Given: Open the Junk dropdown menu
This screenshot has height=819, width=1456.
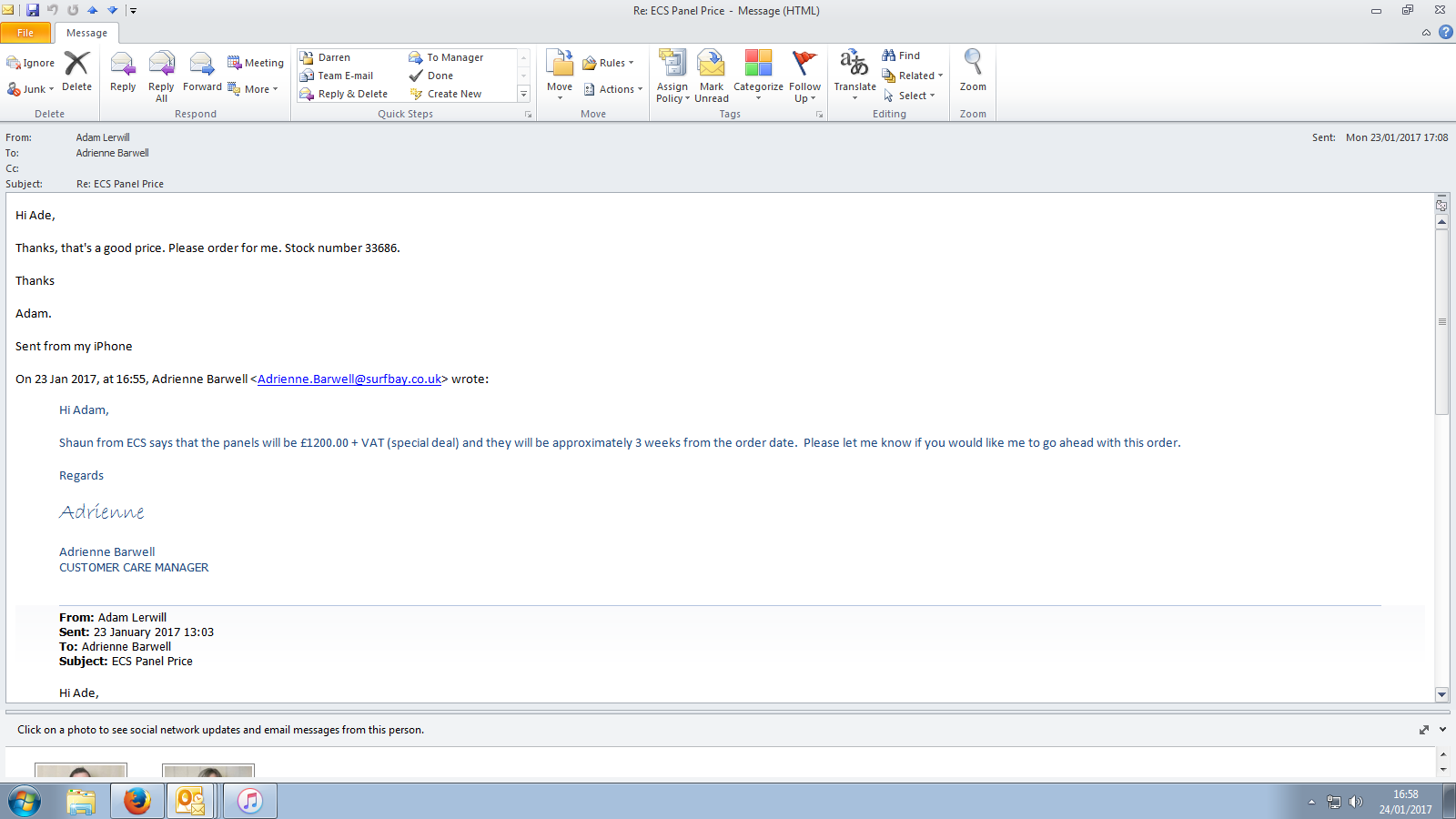Looking at the screenshot, I should coord(31,89).
